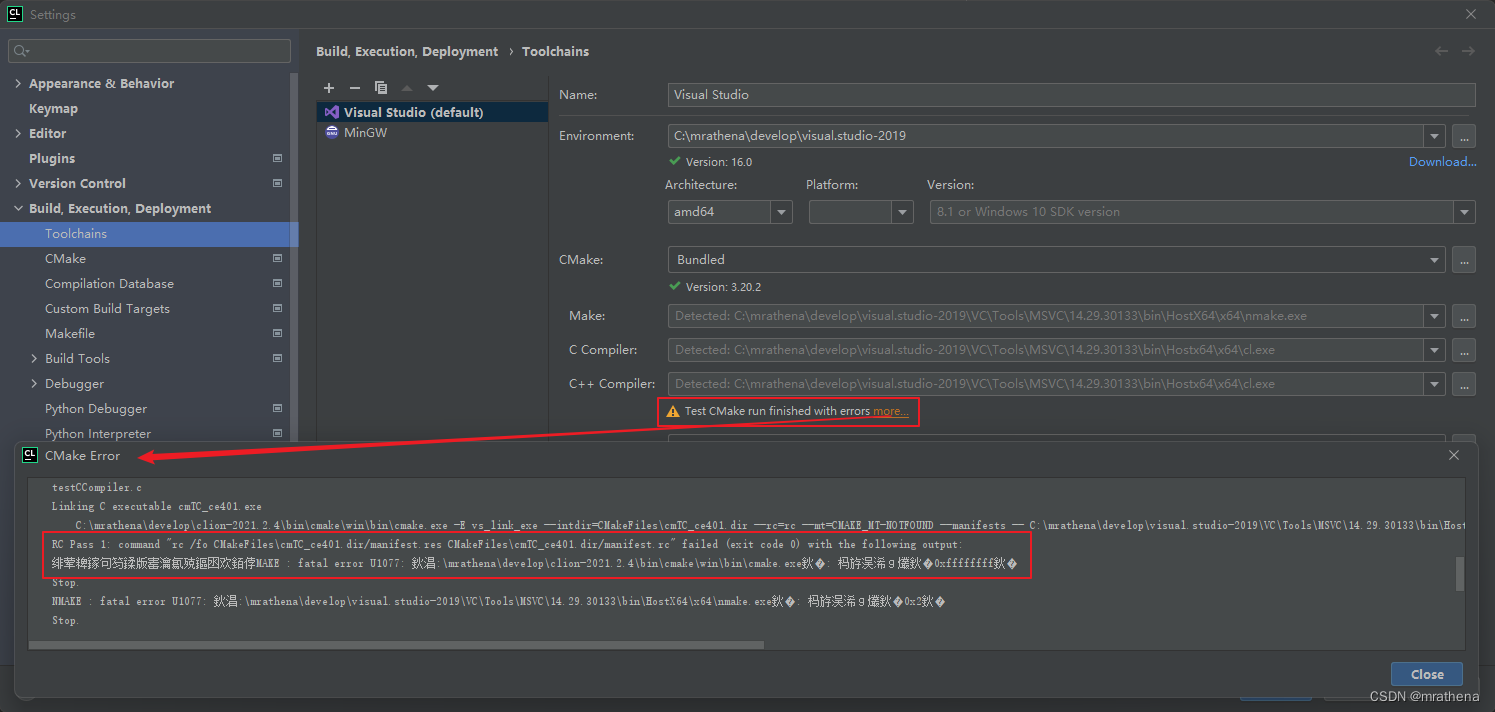1495x712 pixels.
Task: Expand the Build Tools node
Action: (34, 358)
